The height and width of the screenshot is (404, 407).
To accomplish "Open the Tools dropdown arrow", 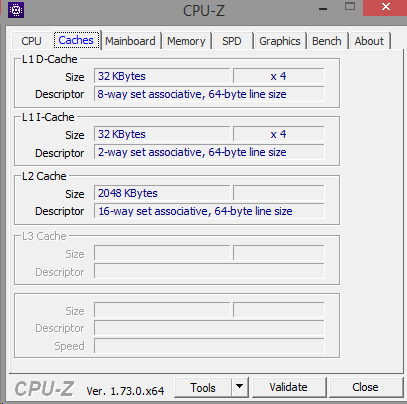I will (239, 387).
